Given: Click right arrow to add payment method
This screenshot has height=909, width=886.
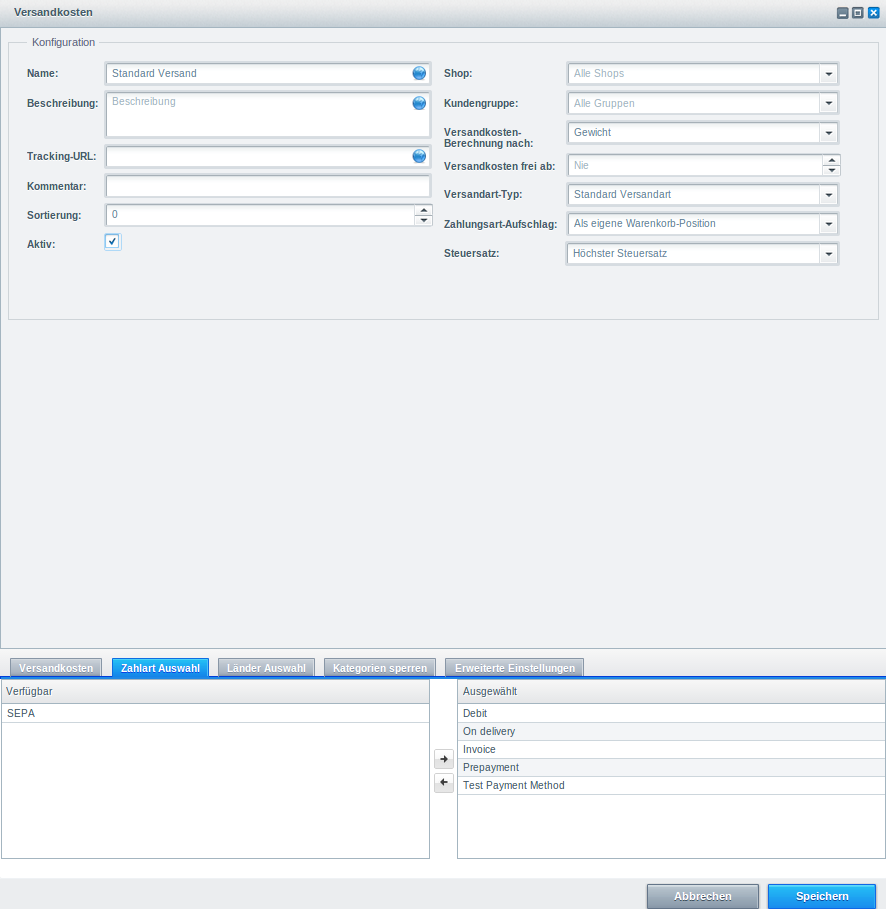Looking at the screenshot, I should point(444,760).
